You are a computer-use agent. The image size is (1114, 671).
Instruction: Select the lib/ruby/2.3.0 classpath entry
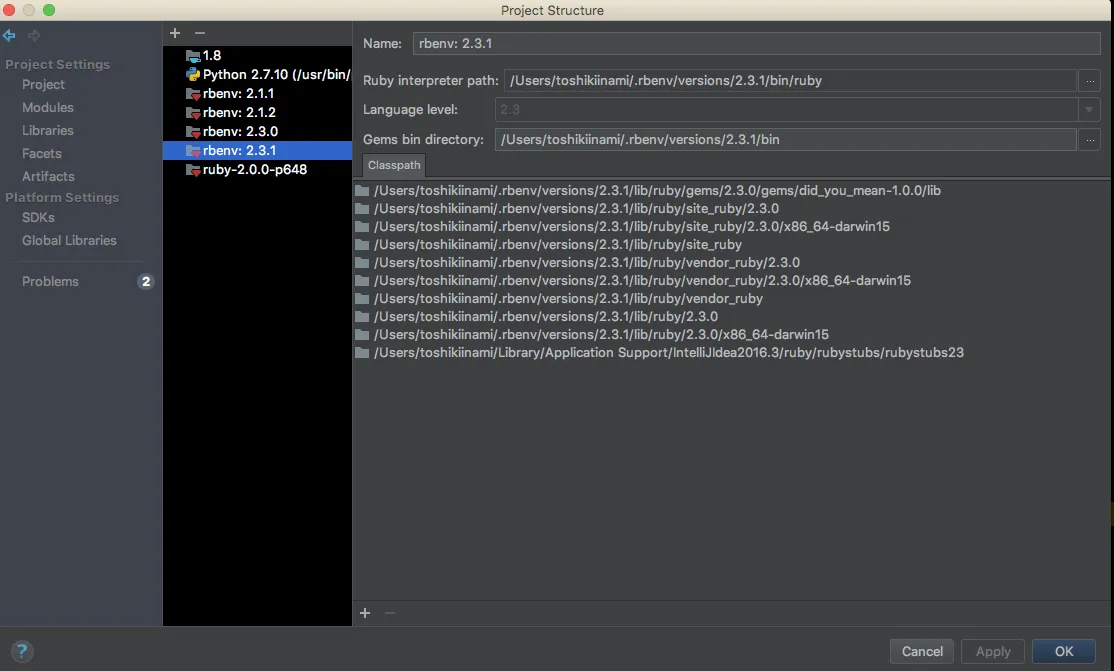(x=546, y=316)
